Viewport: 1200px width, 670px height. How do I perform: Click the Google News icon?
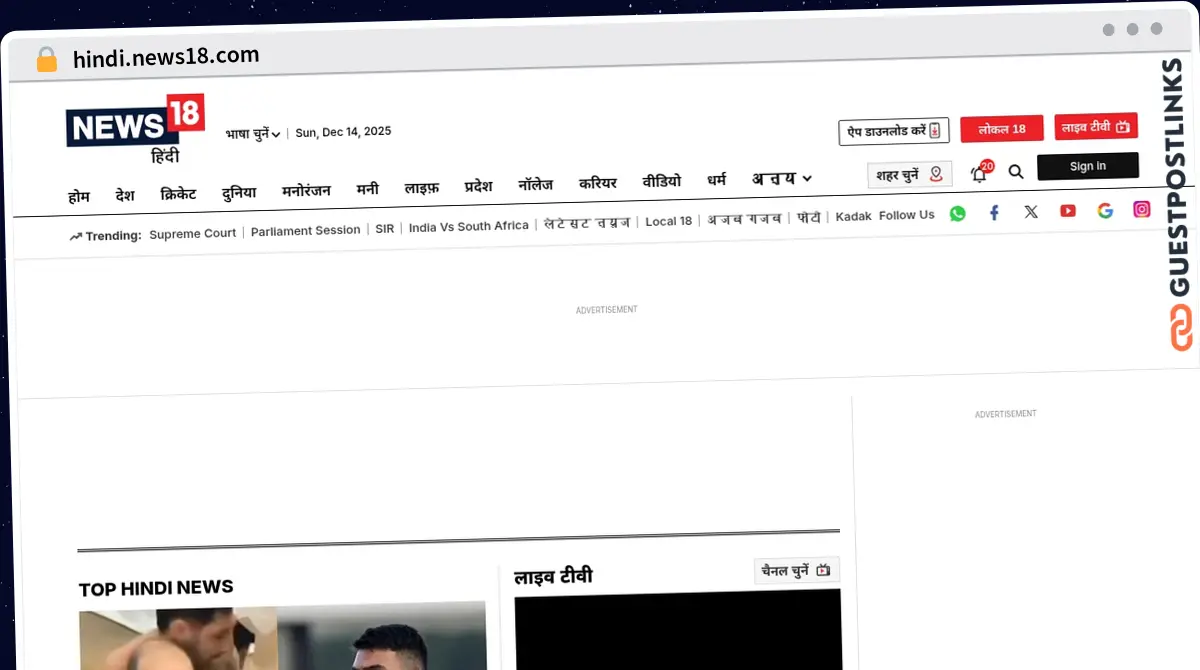1104,211
